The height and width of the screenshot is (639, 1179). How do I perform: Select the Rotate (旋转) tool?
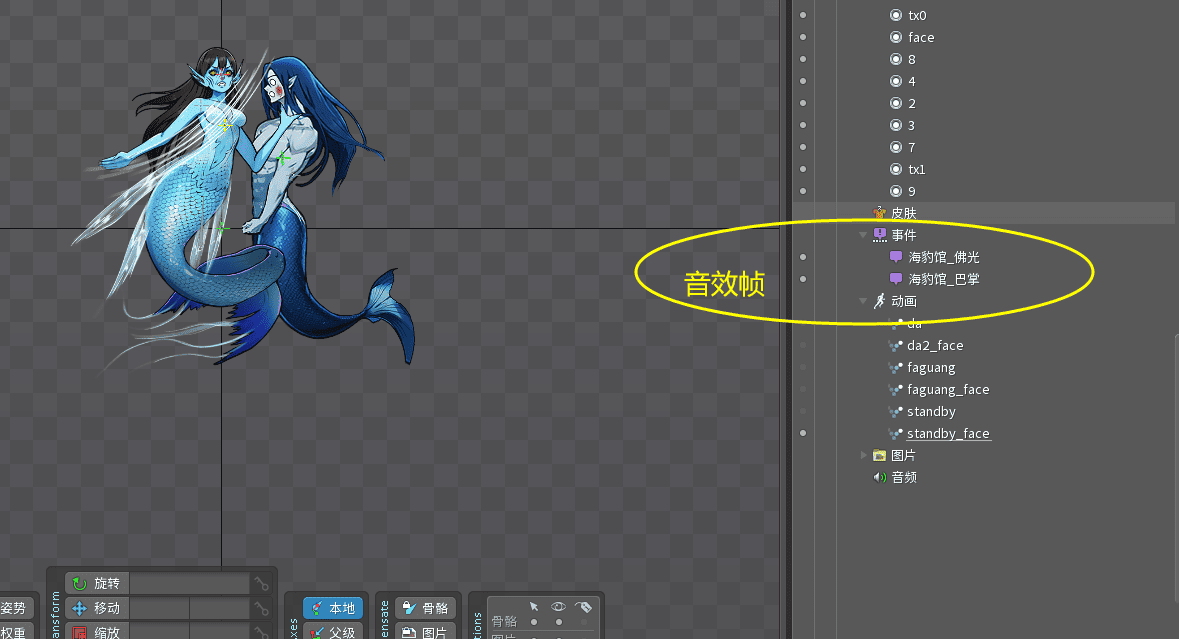tap(96, 583)
